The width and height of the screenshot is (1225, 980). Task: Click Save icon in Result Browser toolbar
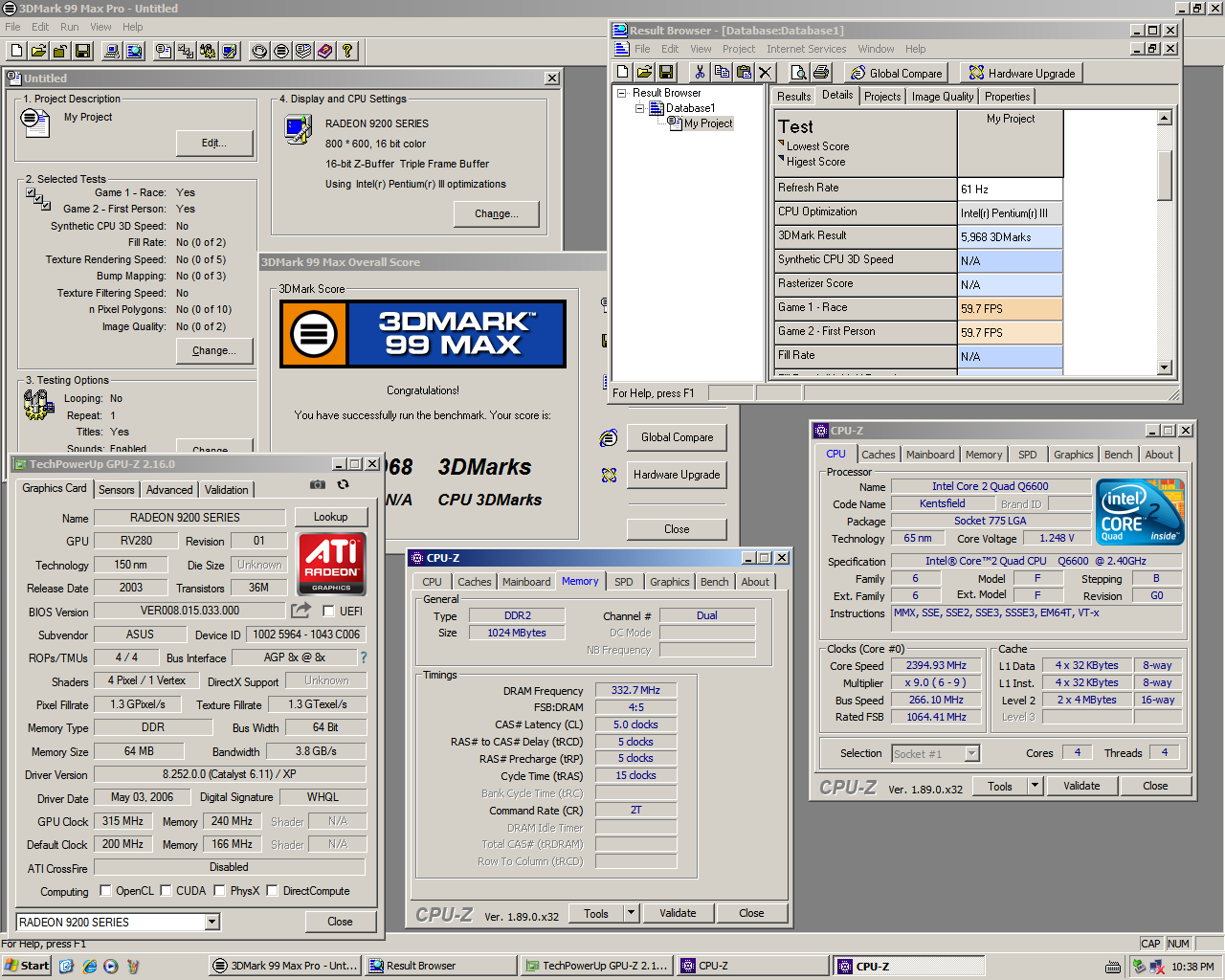[x=666, y=72]
